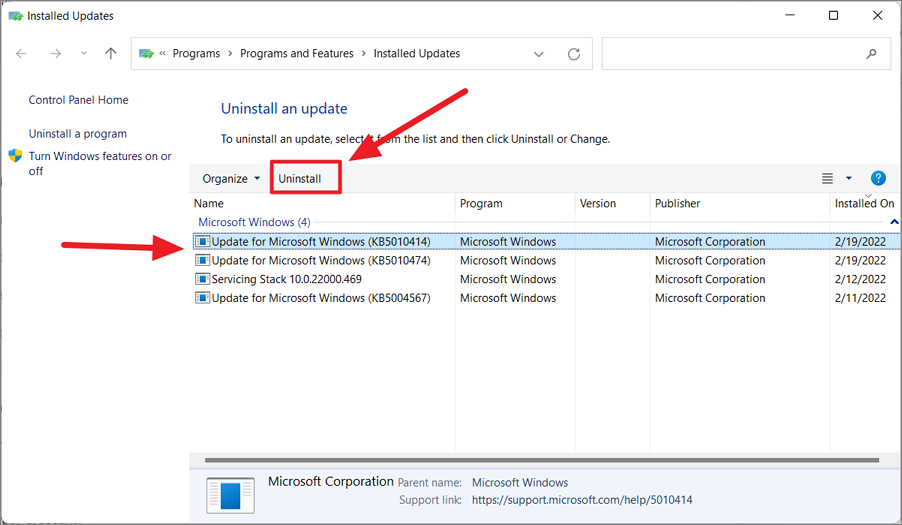Image resolution: width=902 pixels, height=525 pixels.
Task: Collapse the Microsoft Windows (4) group
Action: pos(894,222)
